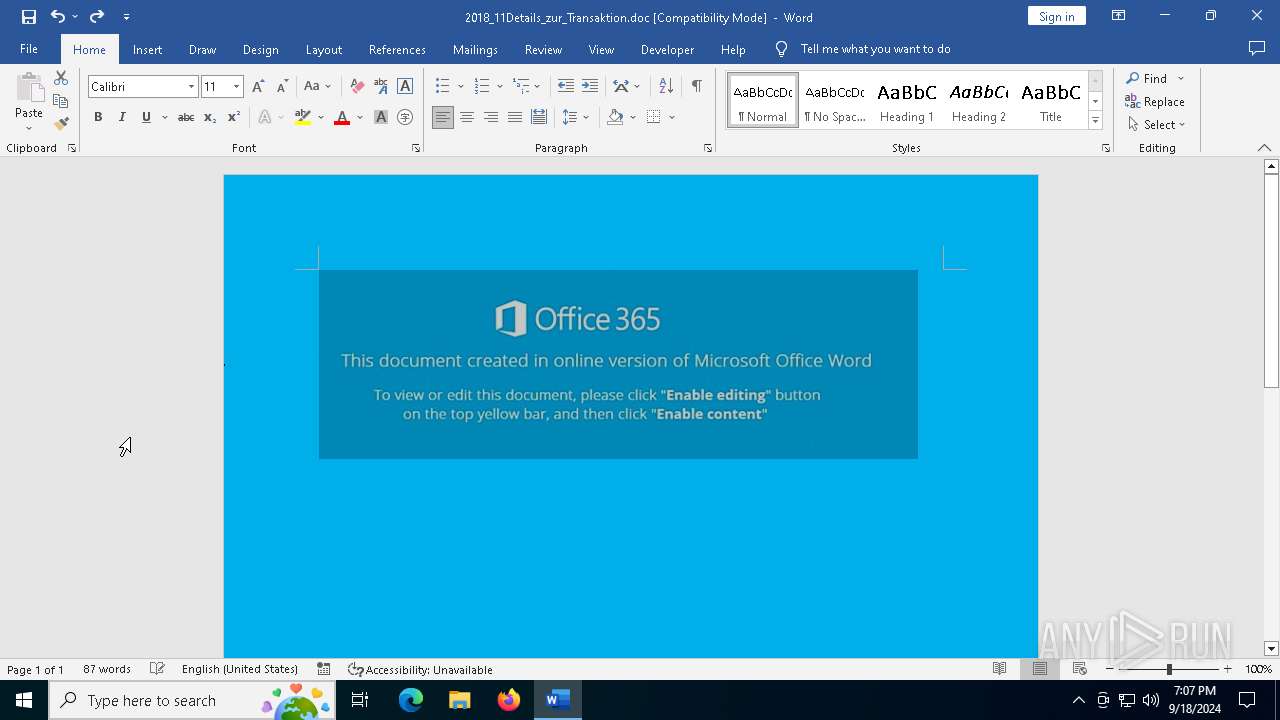Open spelling proofing status icon
The height and width of the screenshot is (720, 1280).
click(157, 669)
